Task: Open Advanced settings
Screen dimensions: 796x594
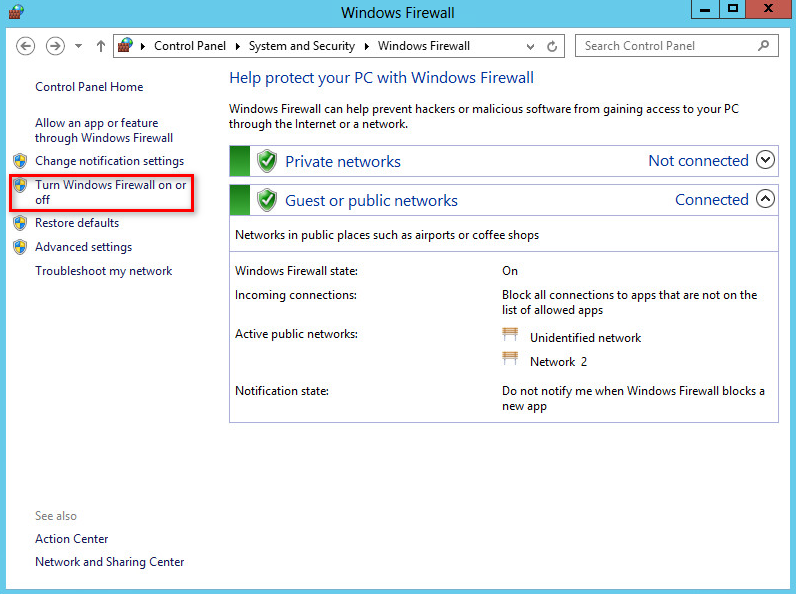Action: coord(83,247)
